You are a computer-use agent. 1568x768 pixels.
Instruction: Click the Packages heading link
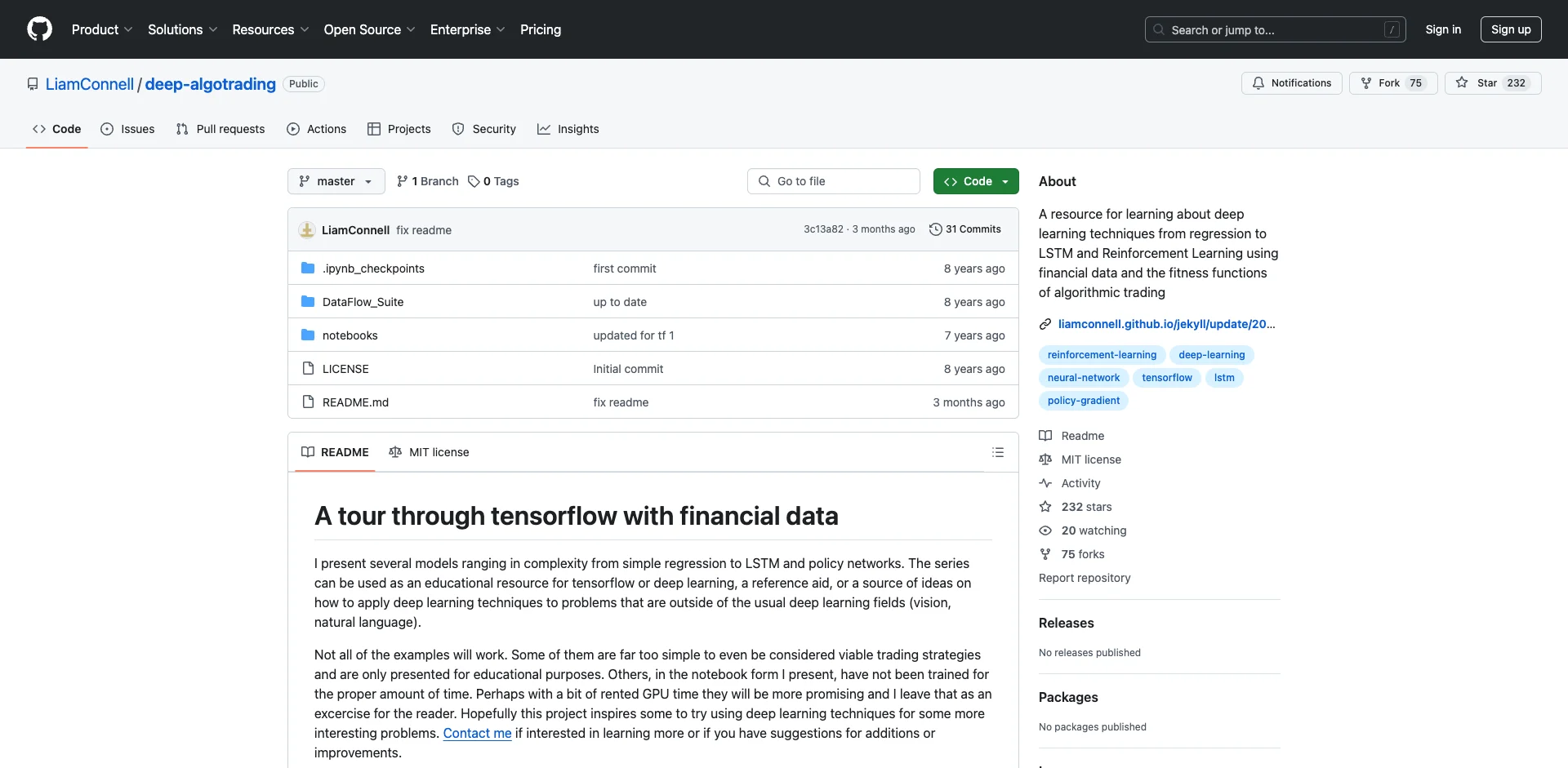pos(1068,697)
